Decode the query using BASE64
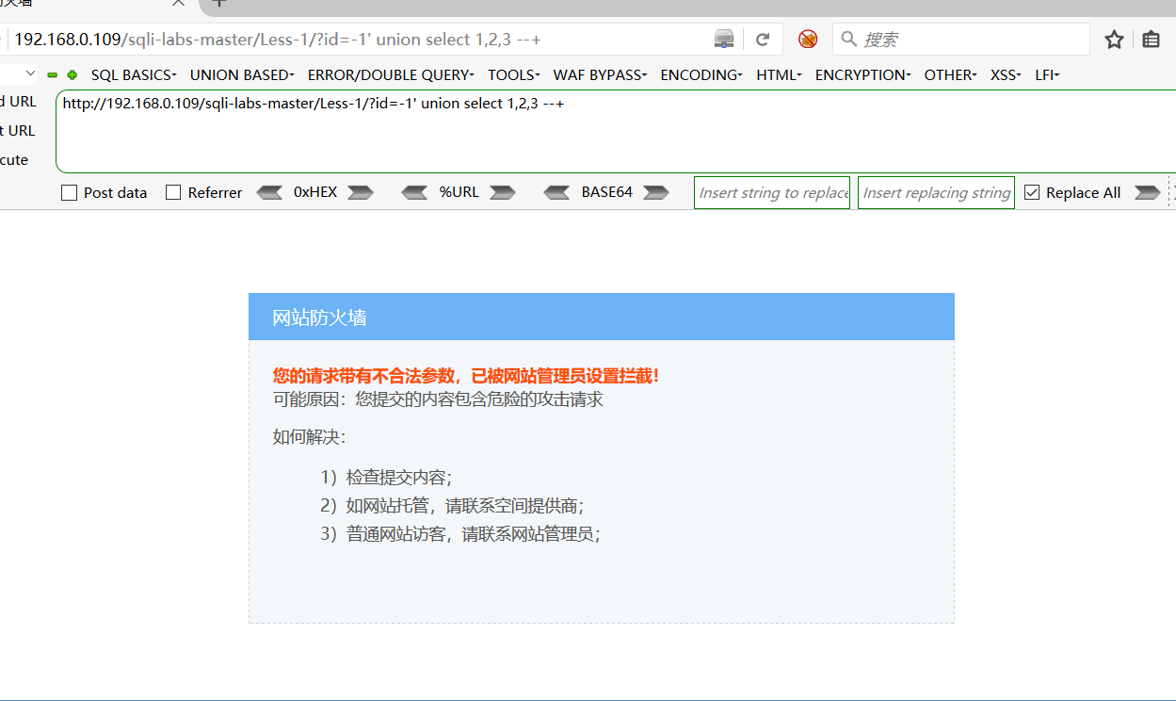The image size is (1176, 701). click(556, 192)
